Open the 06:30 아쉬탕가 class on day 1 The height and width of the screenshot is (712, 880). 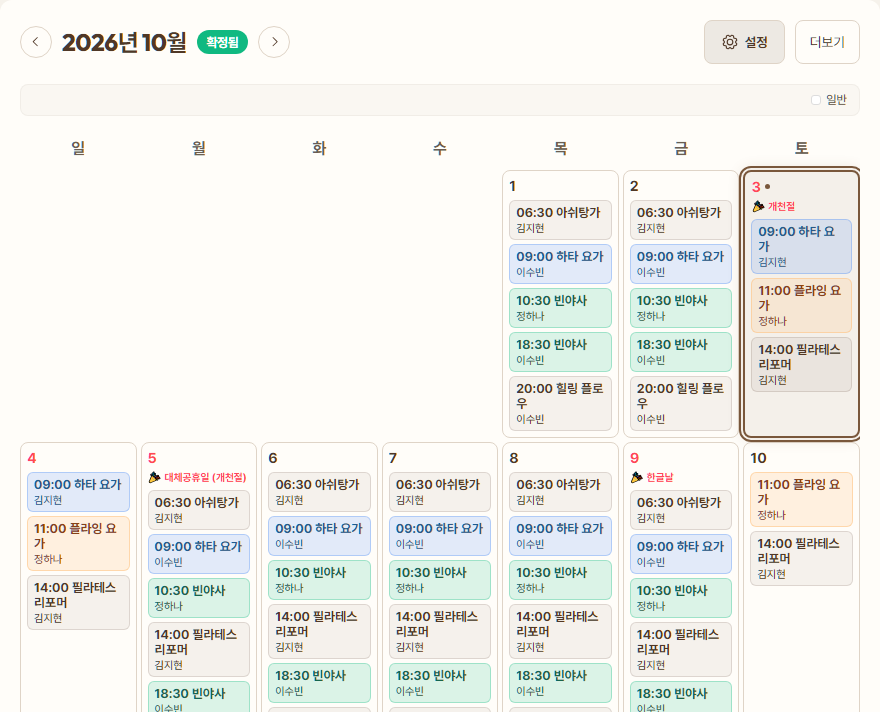(x=560, y=220)
